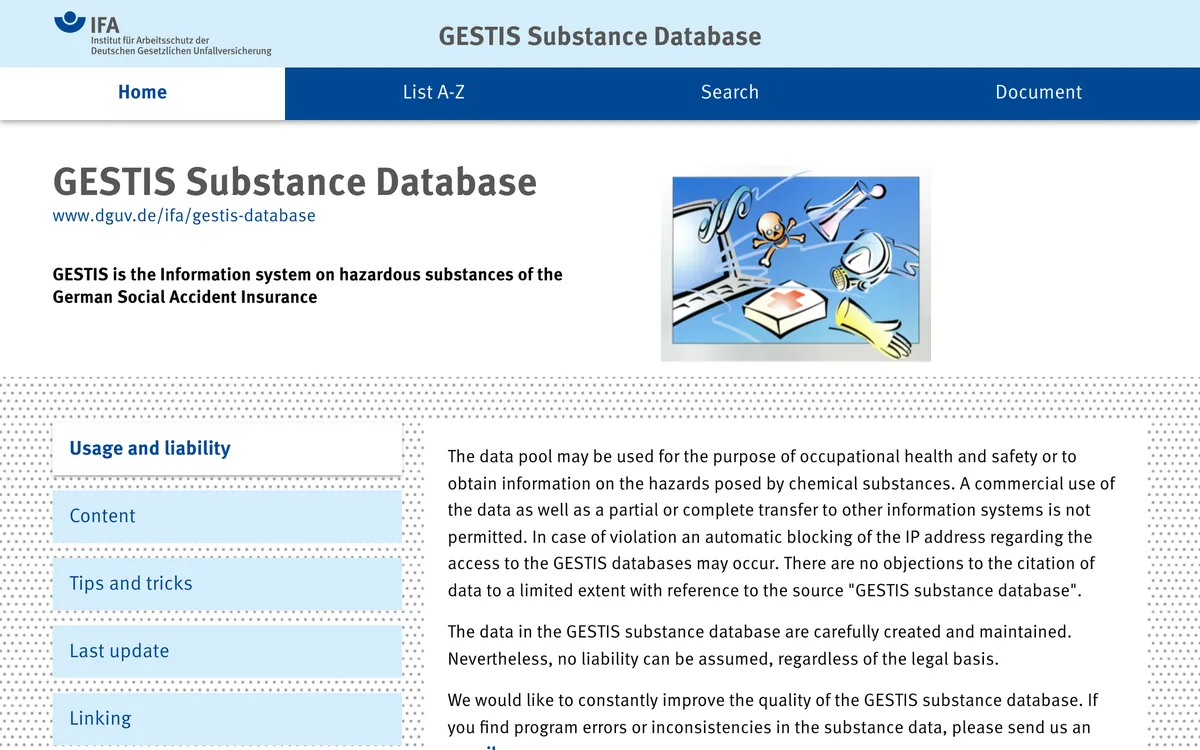Open the List A-Z tab
1200x750 pixels.
click(434, 93)
